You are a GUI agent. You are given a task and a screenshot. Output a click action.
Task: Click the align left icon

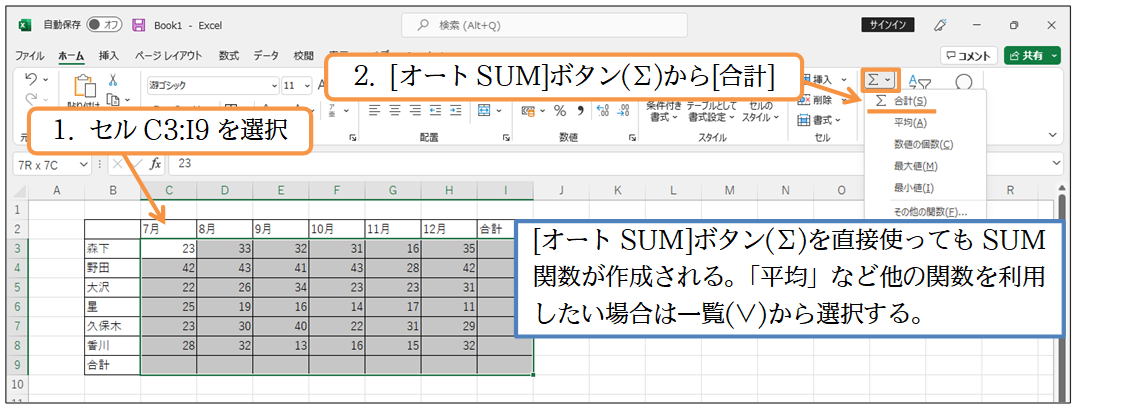pyautogui.click(x=374, y=111)
